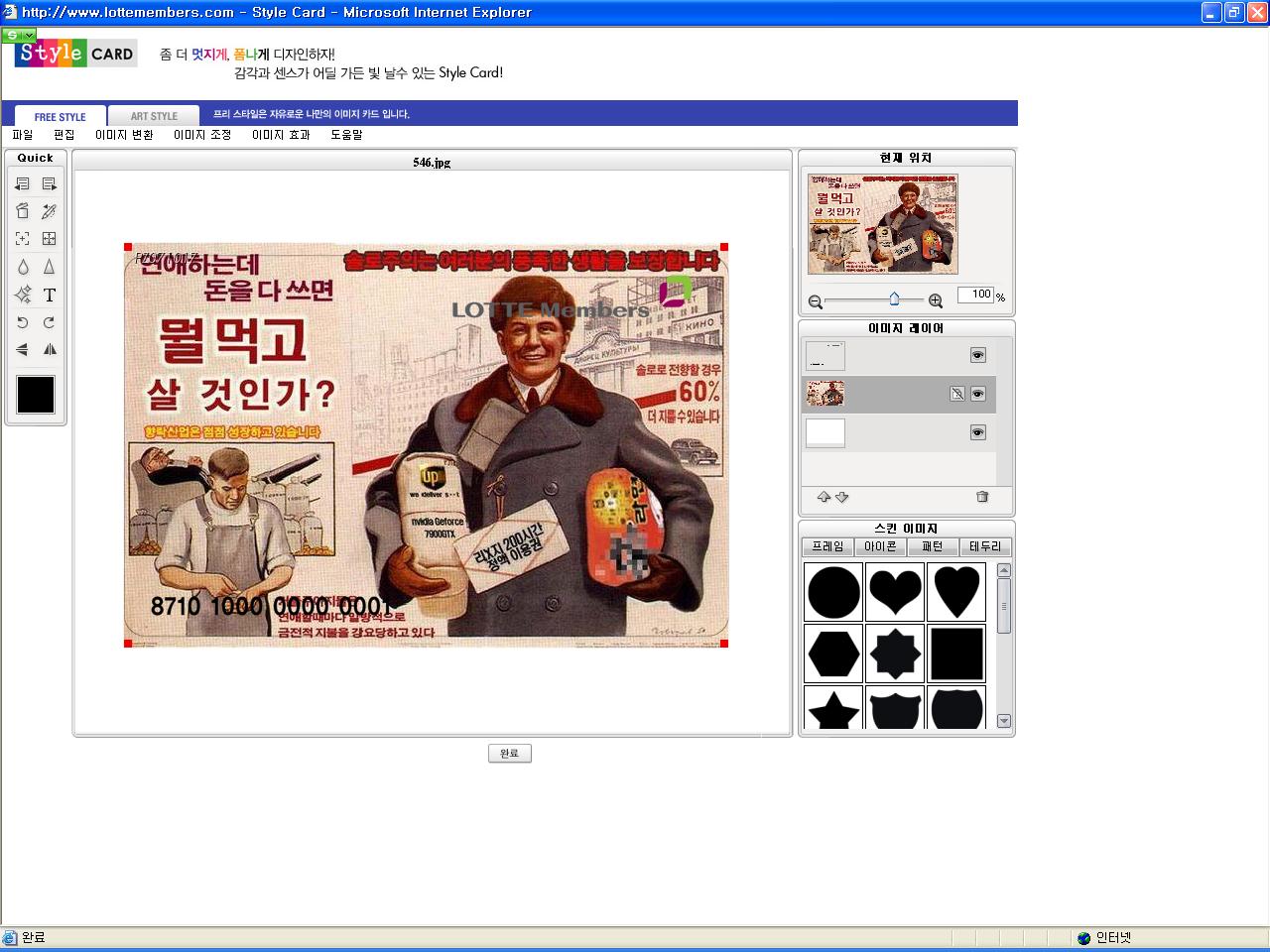
Task: Select the Text (T) tool
Action: [49, 295]
